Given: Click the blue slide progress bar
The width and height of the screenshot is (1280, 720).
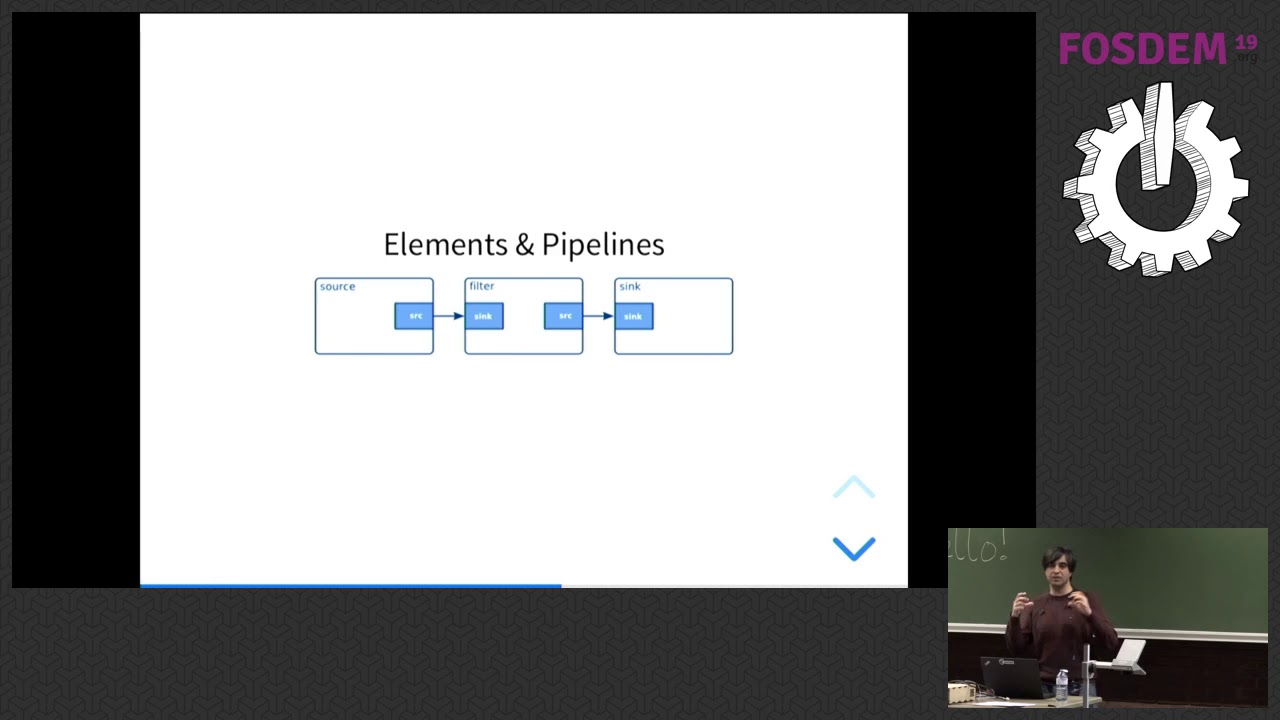Looking at the screenshot, I should [x=351, y=586].
